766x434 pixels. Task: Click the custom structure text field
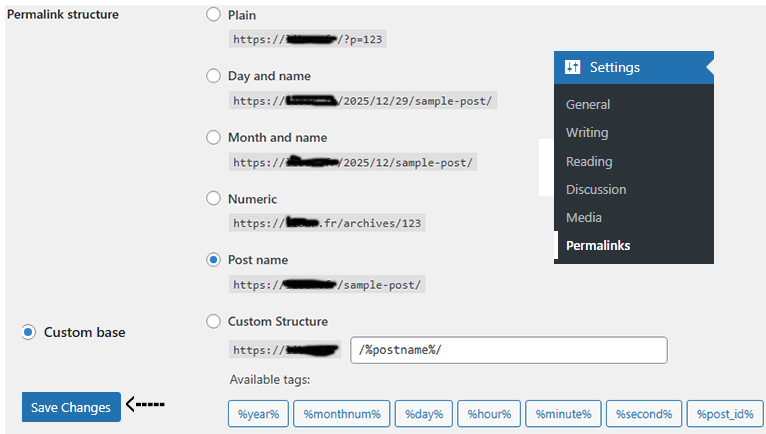[509, 350]
